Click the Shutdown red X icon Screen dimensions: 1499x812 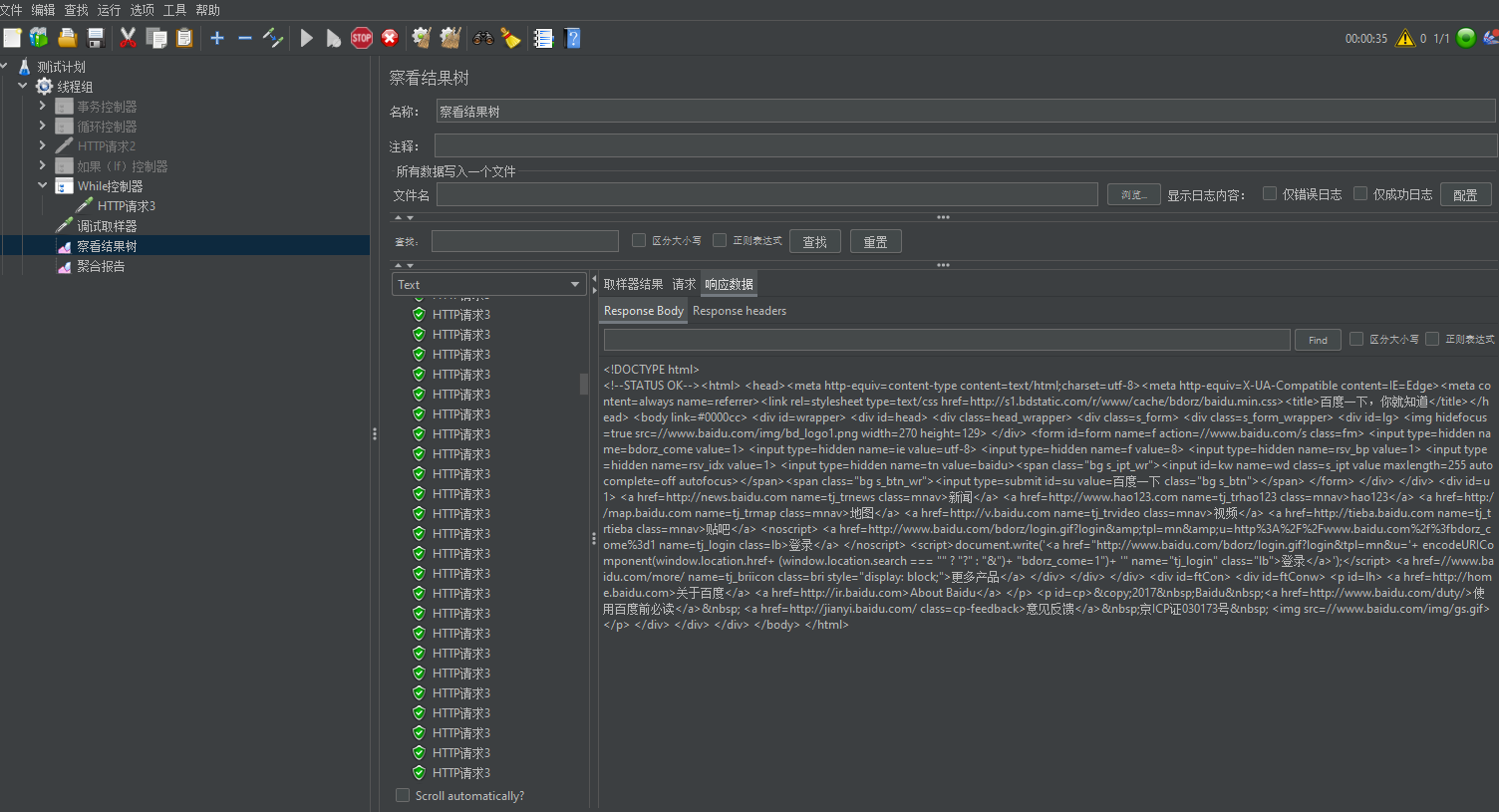tap(390, 38)
